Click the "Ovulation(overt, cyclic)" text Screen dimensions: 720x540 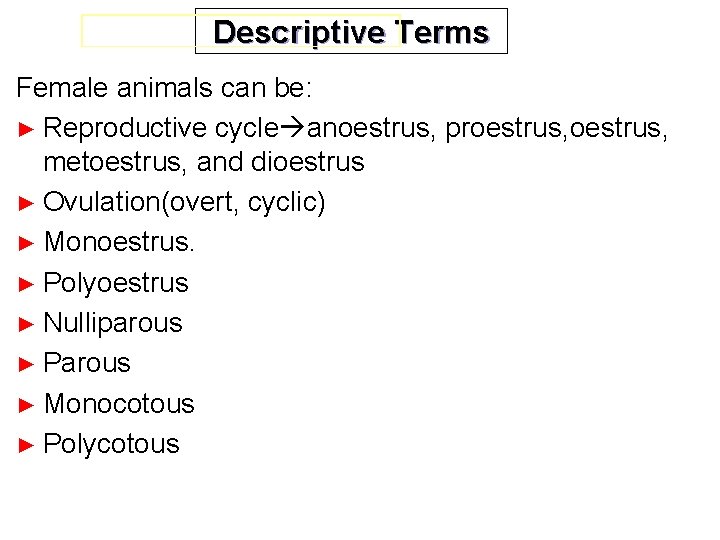tap(185, 202)
